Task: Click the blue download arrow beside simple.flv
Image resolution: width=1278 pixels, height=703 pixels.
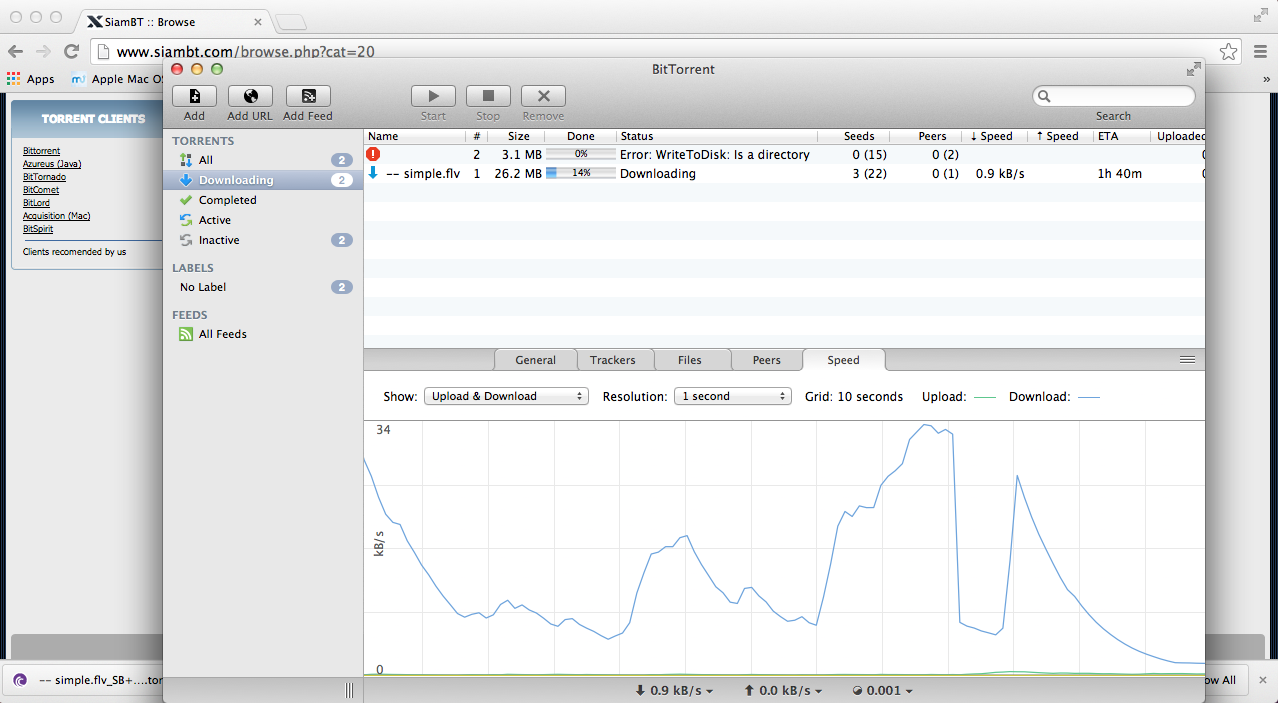Action: 373,173
